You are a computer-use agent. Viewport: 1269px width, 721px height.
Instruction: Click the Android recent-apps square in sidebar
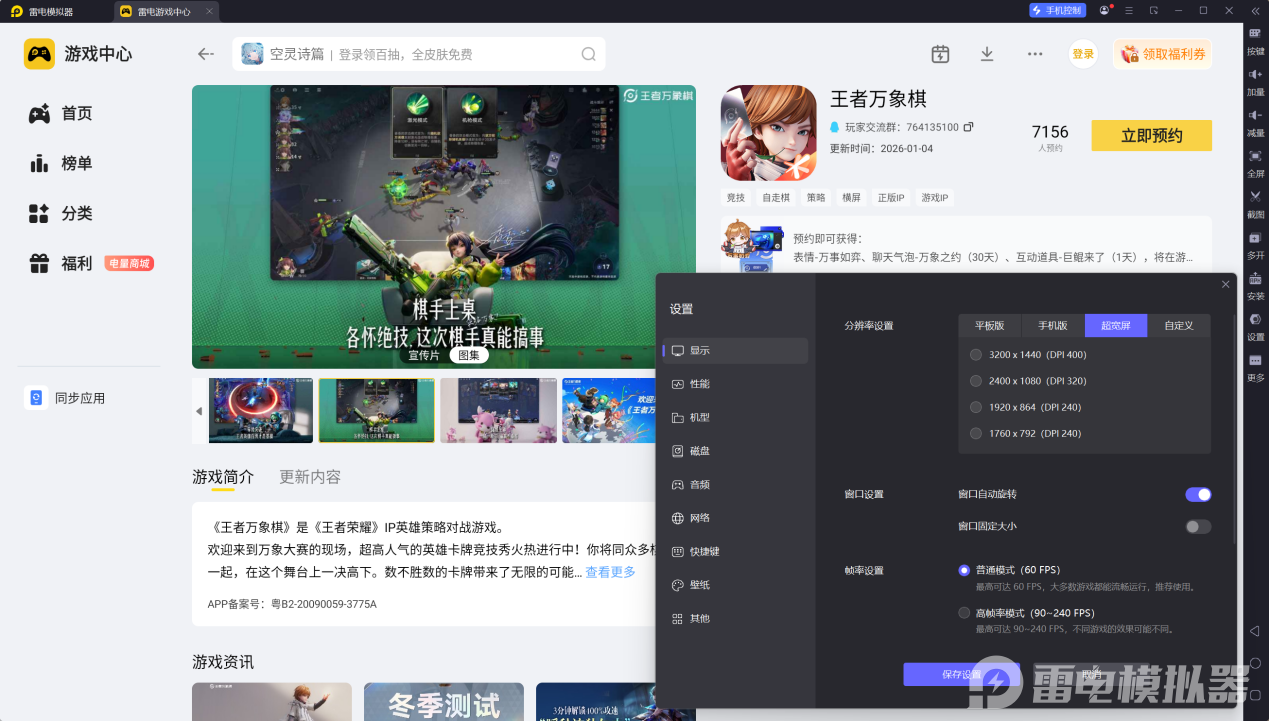click(1255, 695)
